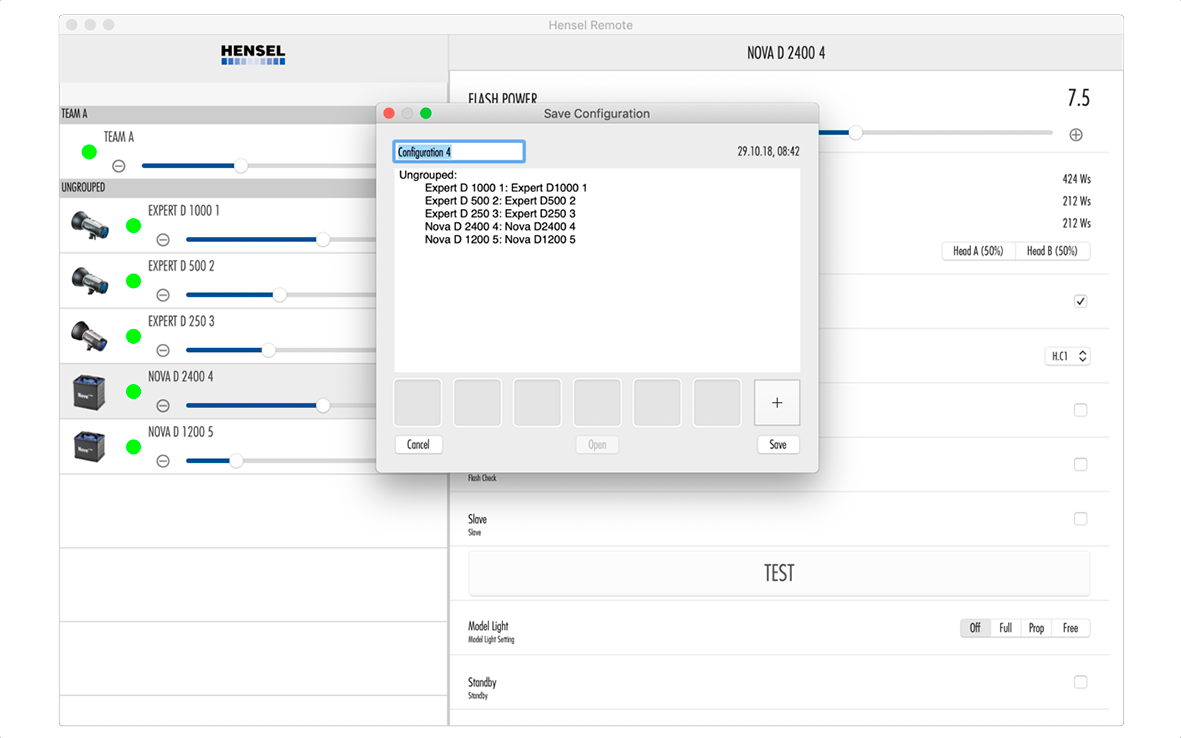This screenshot has width=1181, height=738.
Task: Click Nova D 2400 4 generator image
Action: (89, 392)
